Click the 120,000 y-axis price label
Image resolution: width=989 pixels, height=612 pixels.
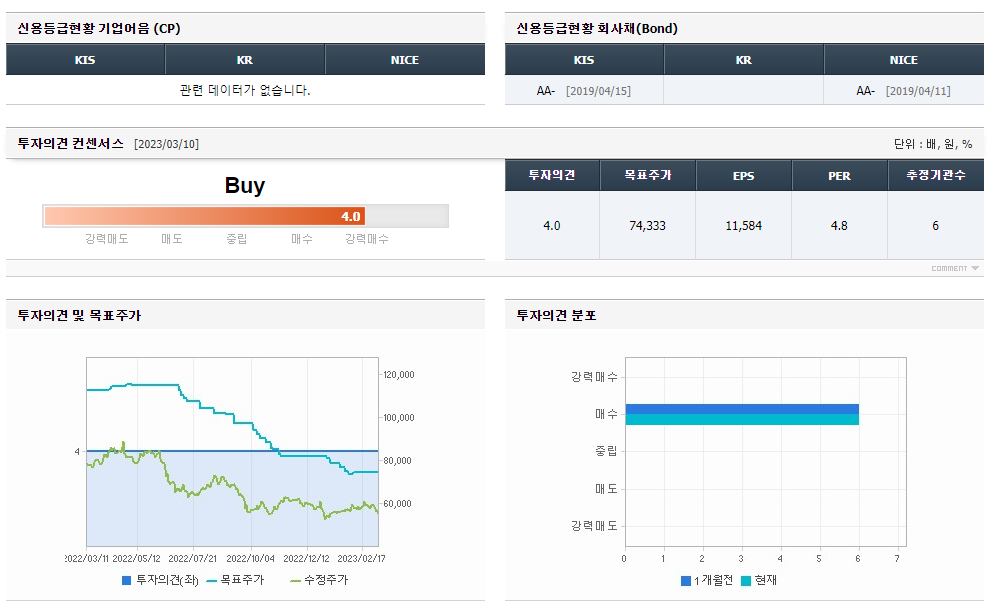[399, 375]
